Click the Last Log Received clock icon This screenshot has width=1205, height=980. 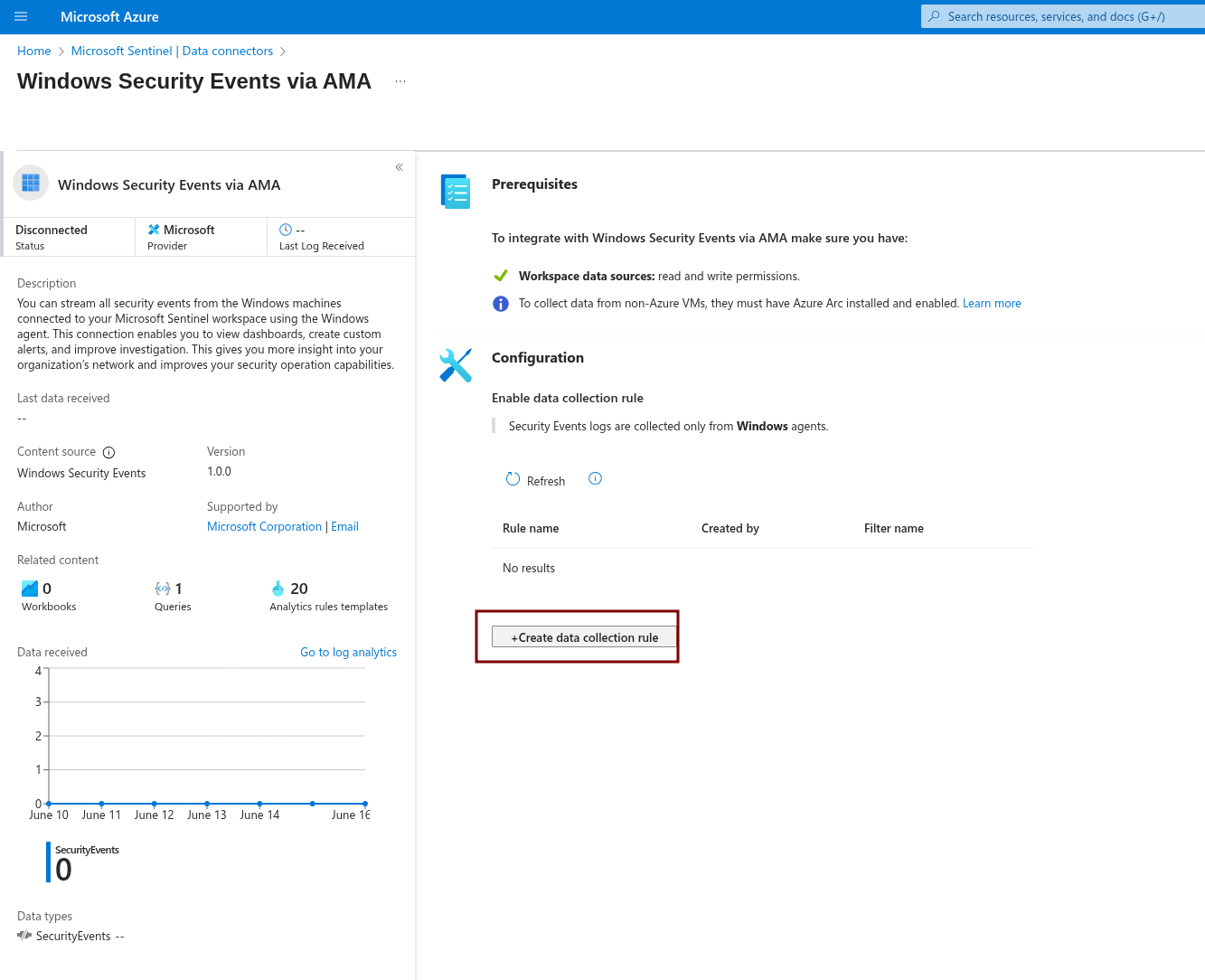286,230
